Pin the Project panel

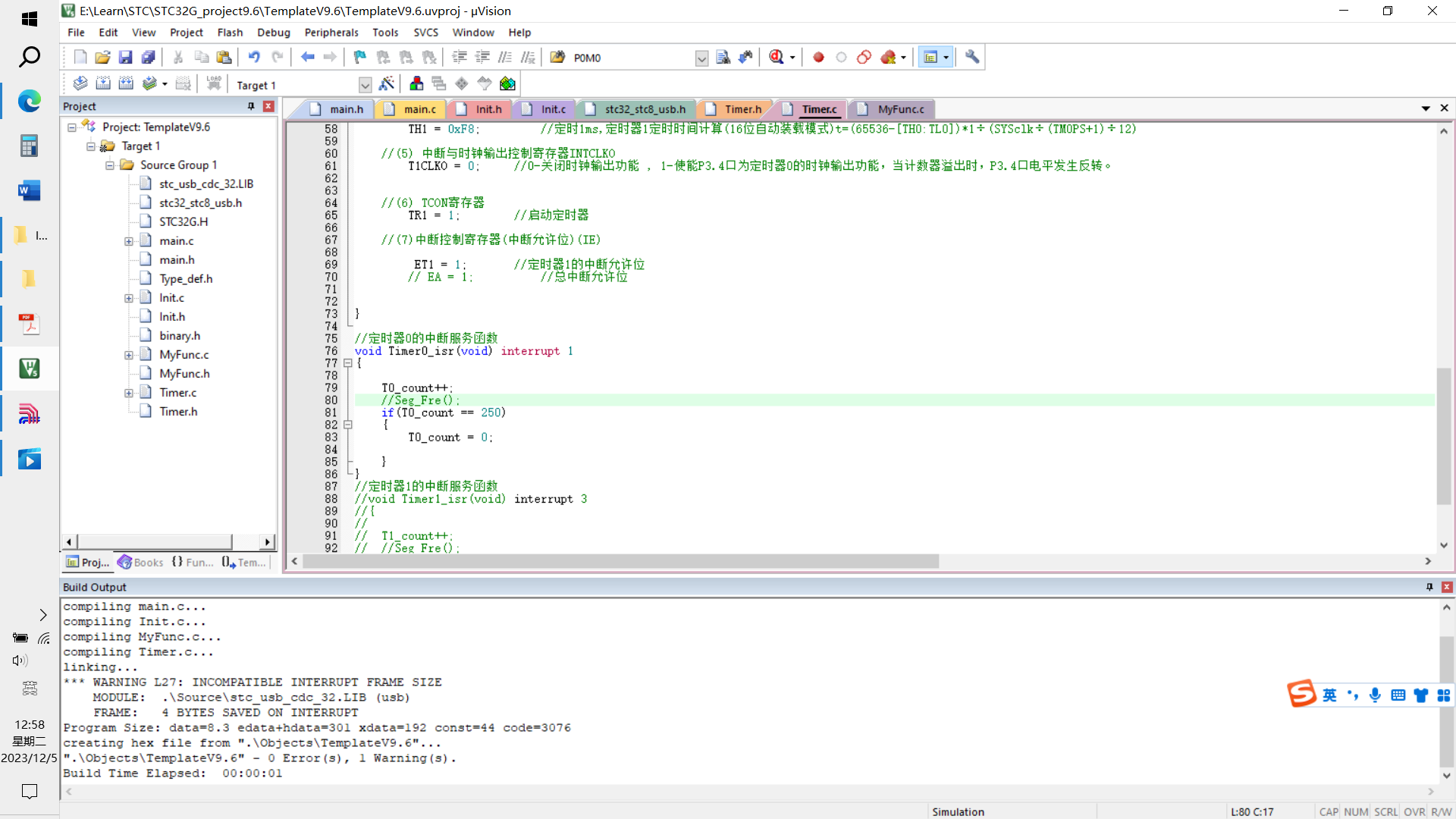251,106
